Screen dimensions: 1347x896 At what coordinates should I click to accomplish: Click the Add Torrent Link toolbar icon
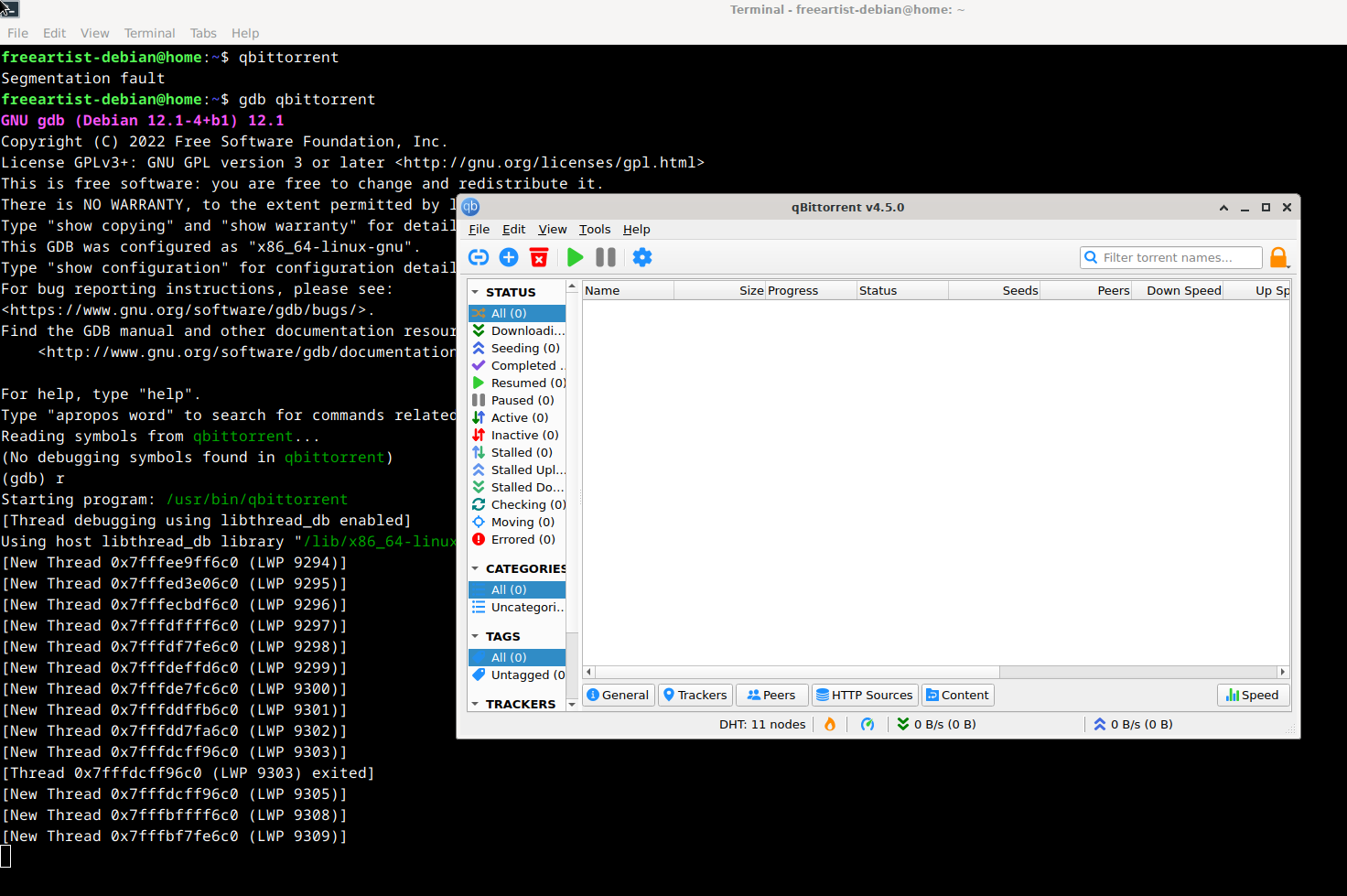479,257
